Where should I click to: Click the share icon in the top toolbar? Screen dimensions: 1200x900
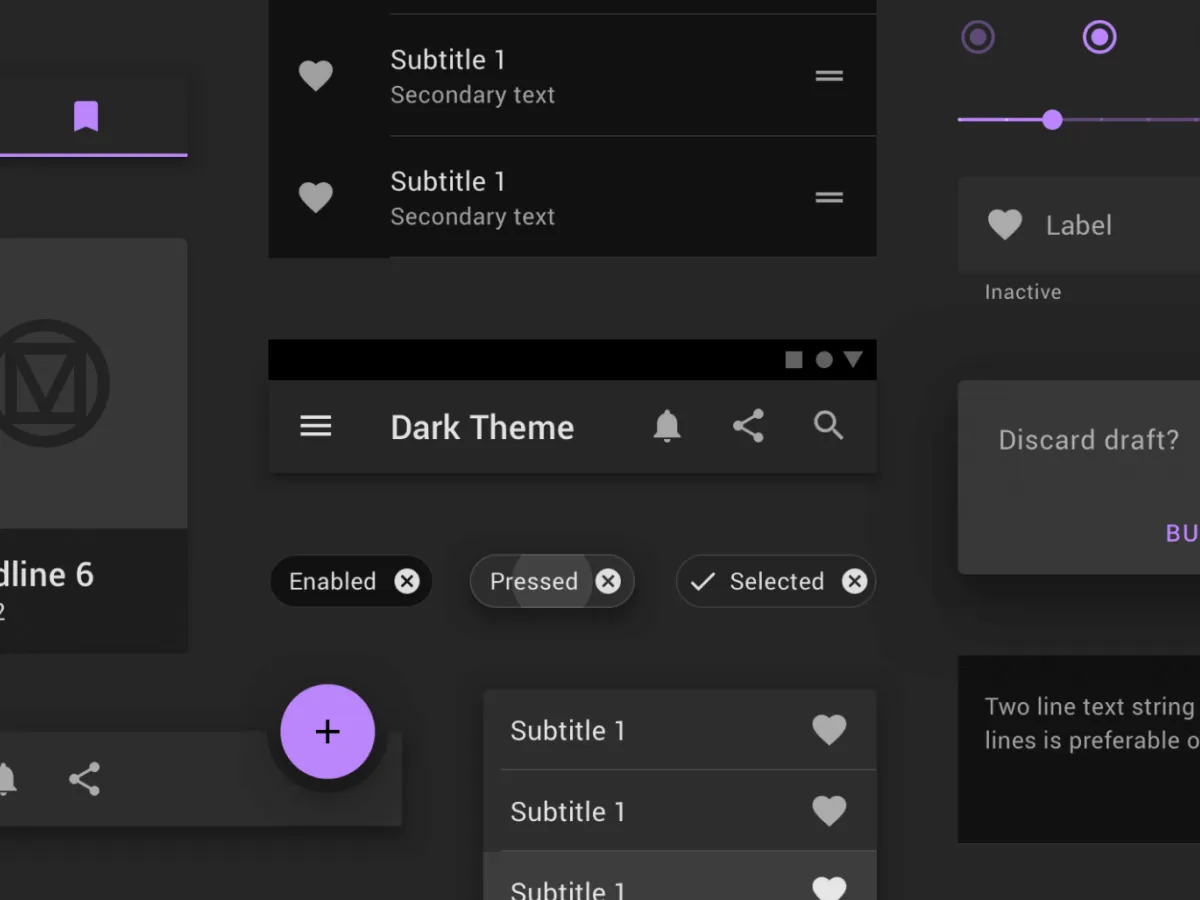[x=748, y=426]
